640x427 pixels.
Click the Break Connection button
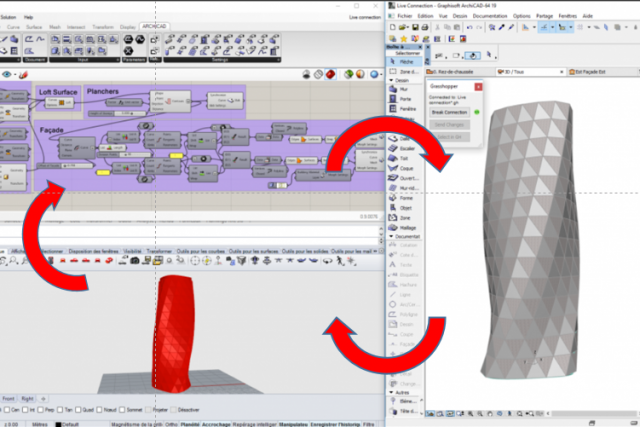[450, 113]
